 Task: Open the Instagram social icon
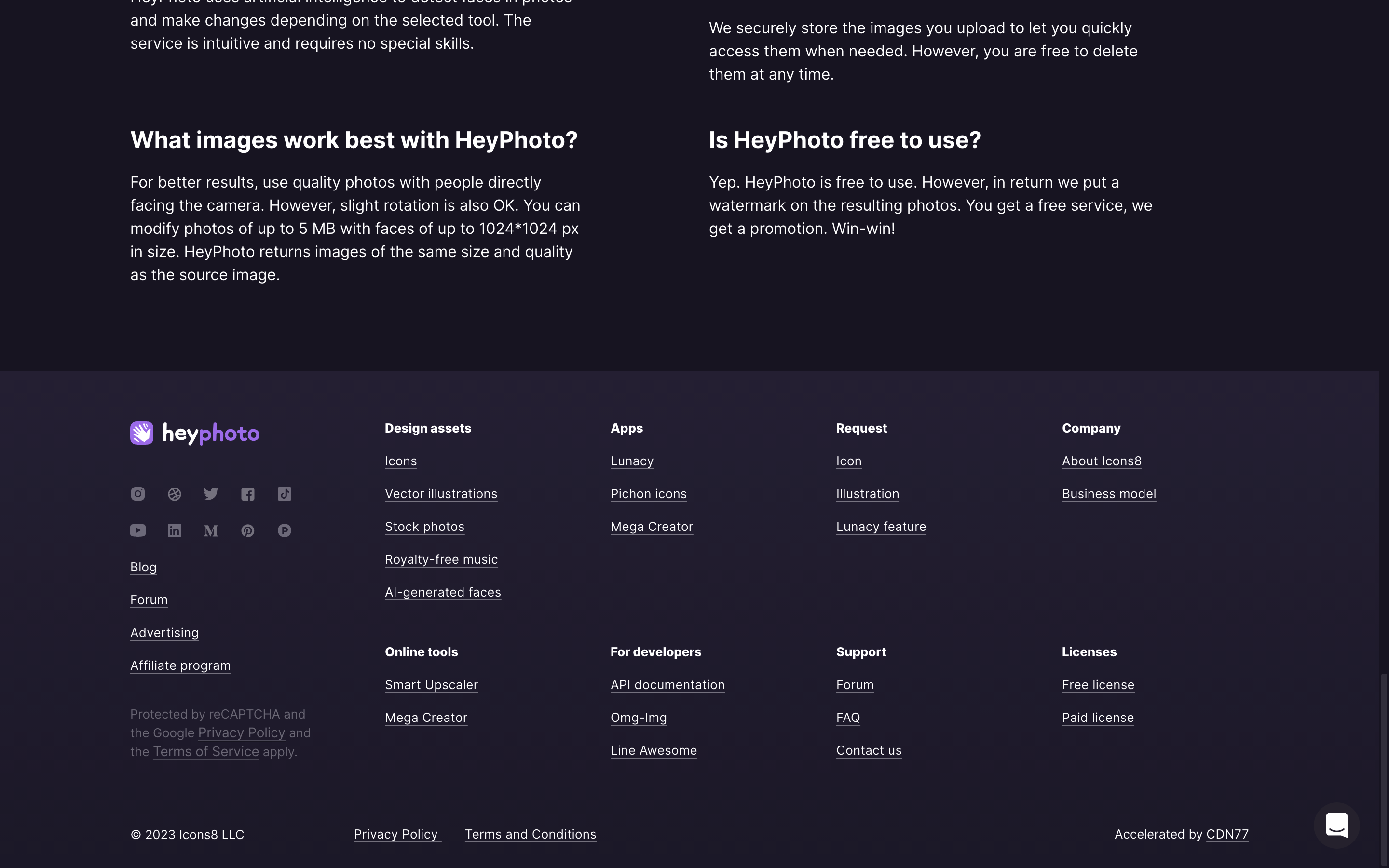click(x=138, y=494)
